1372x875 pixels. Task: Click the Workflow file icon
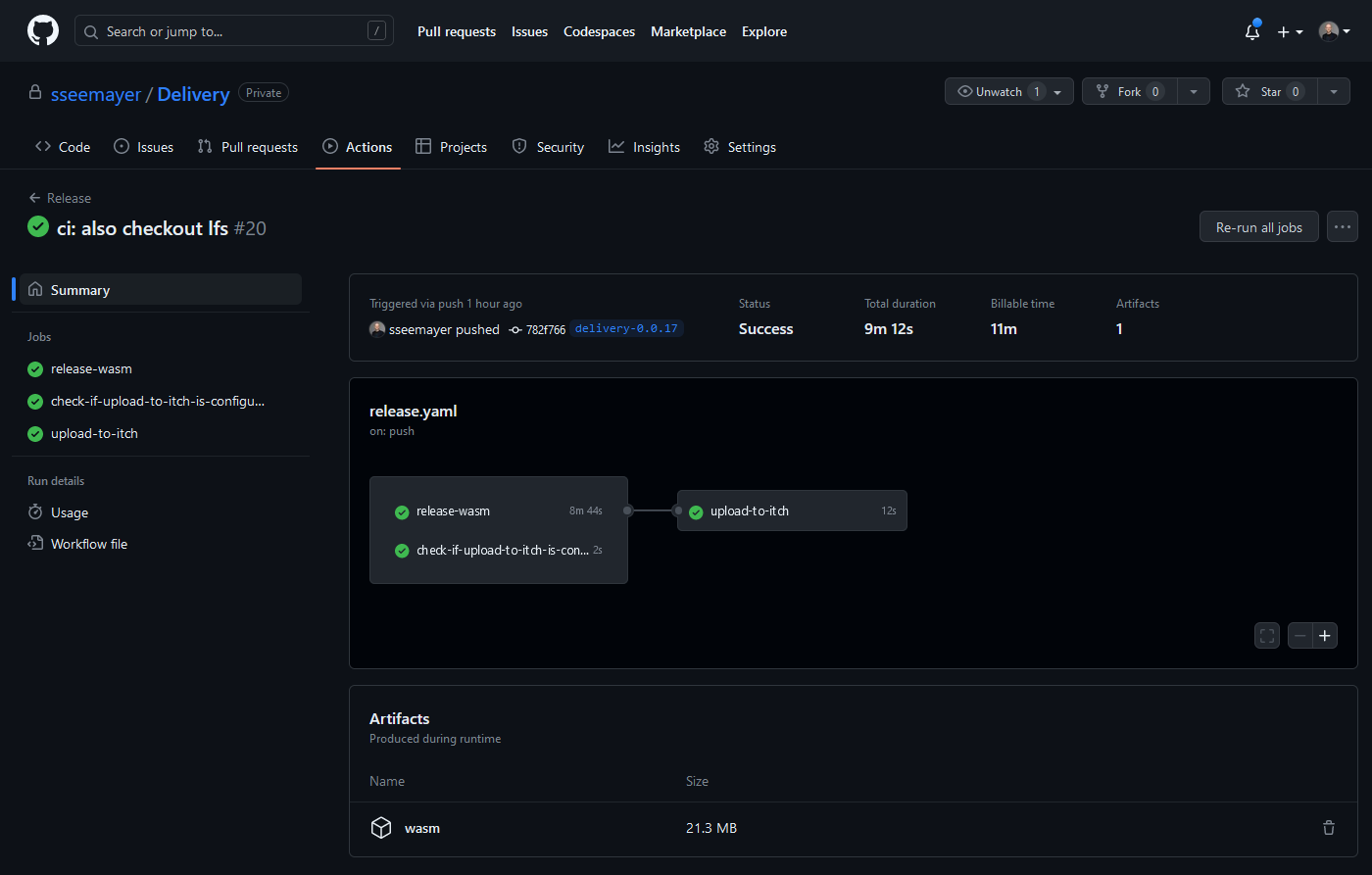coord(35,544)
